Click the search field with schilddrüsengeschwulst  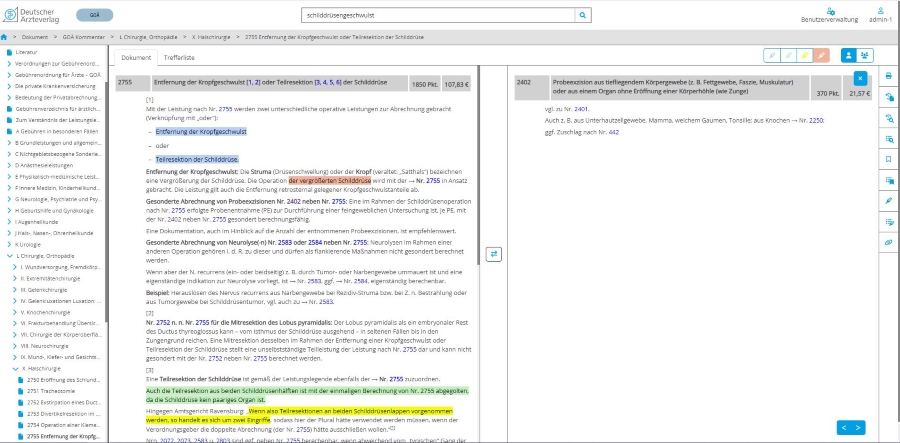(438, 16)
